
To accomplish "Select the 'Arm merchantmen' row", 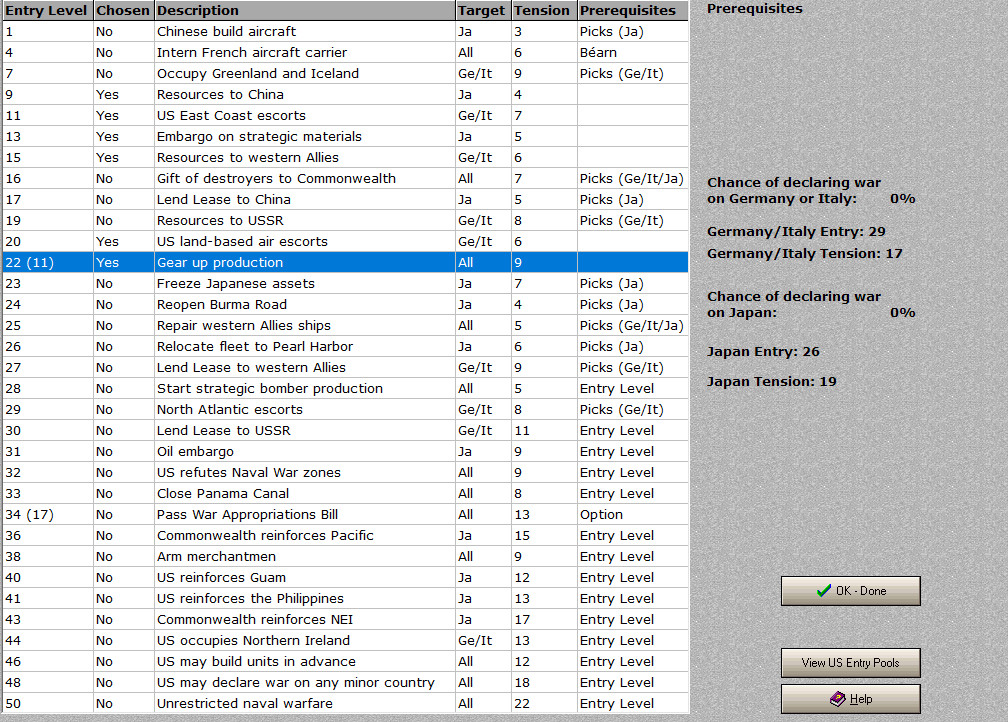I will (x=345, y=557).
